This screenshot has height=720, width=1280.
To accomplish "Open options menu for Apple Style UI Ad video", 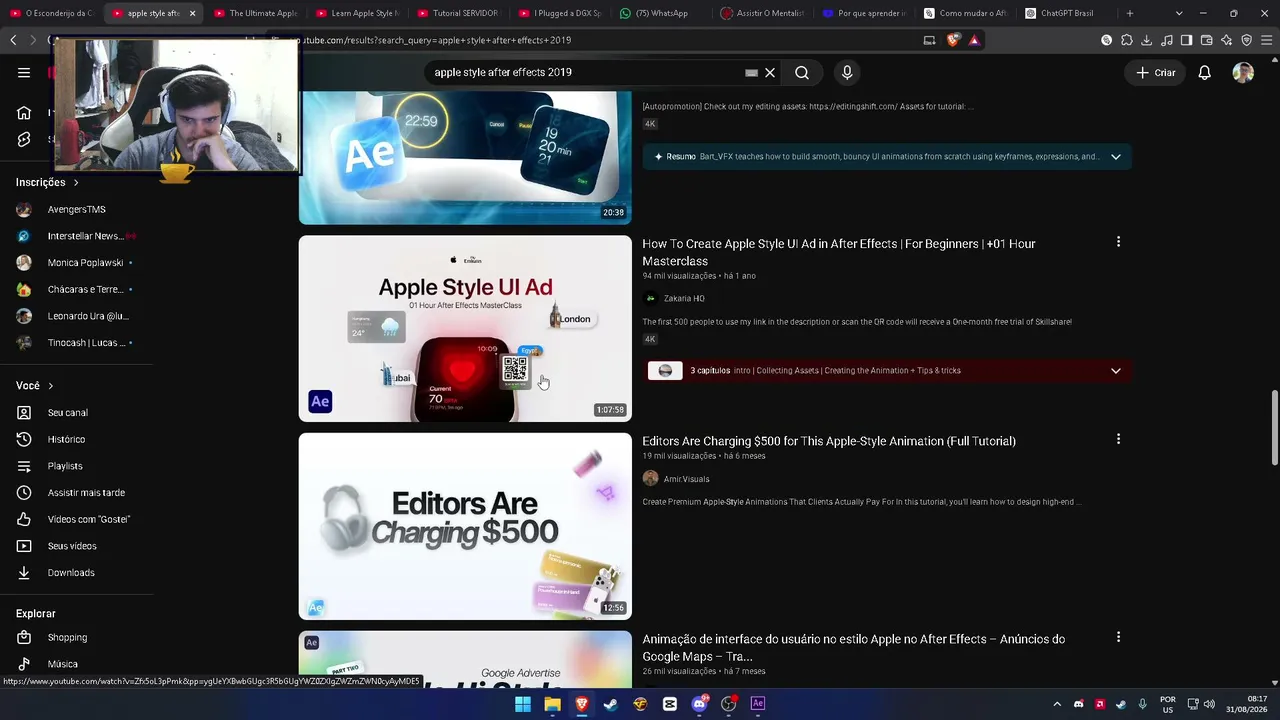I will tap(1118, 242).
